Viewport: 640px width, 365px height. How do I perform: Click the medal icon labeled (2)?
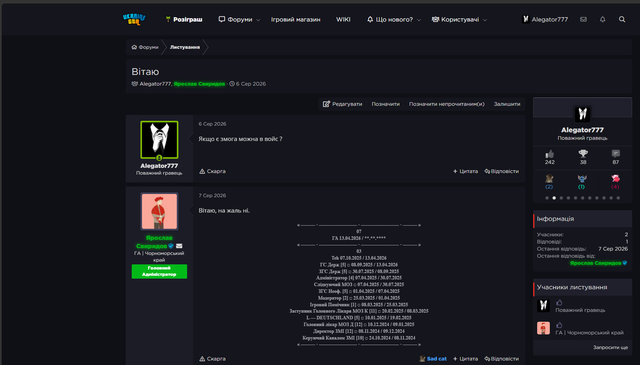(549, 178)
